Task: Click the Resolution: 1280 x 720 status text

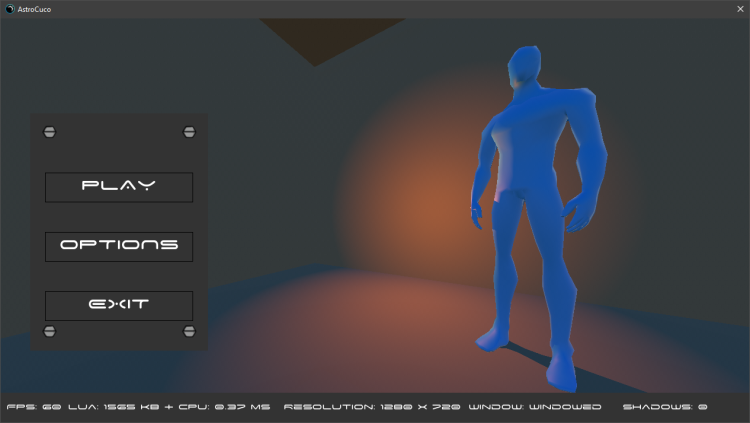Action: (x=372, y=407)
